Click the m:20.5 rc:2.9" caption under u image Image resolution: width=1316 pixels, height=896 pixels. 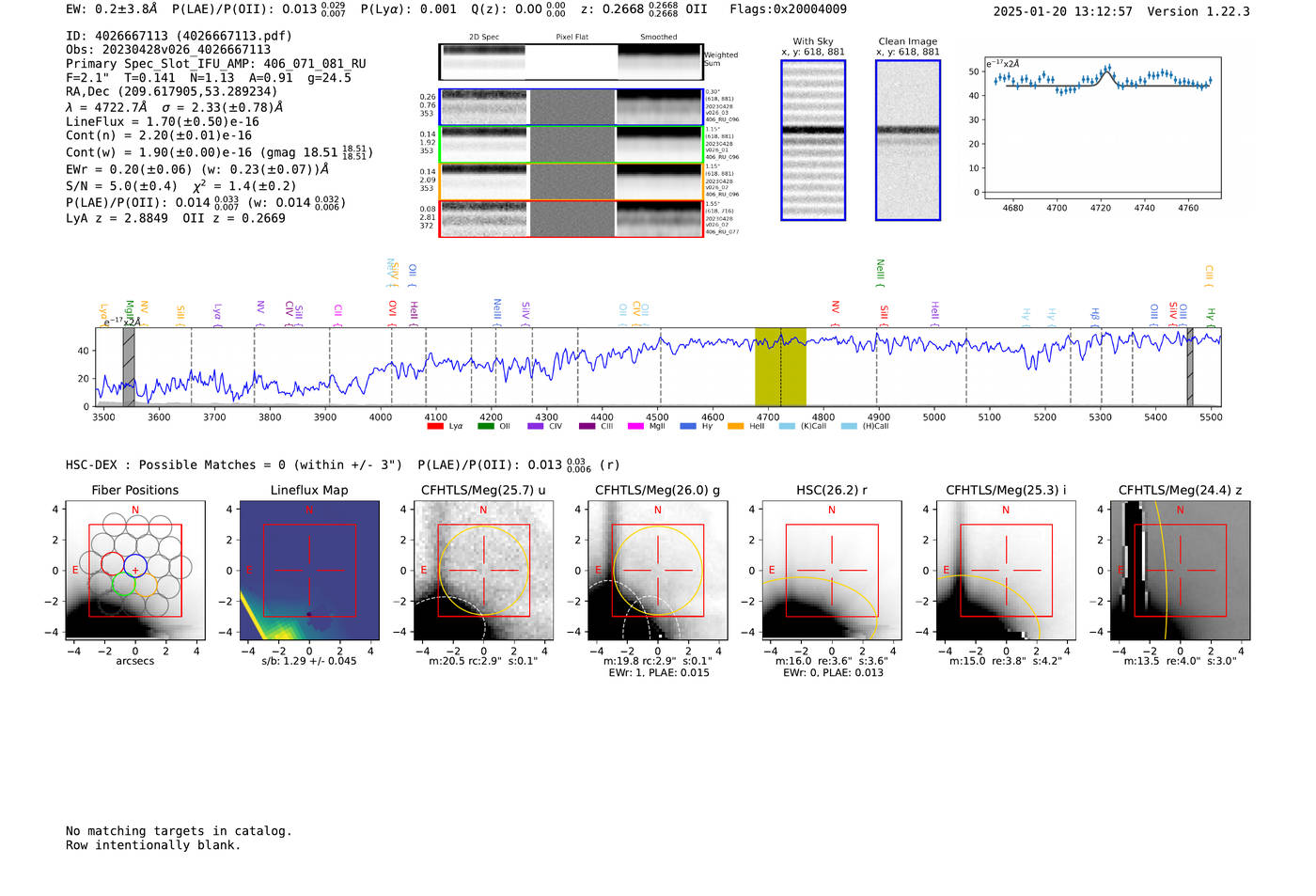(483, 661)
